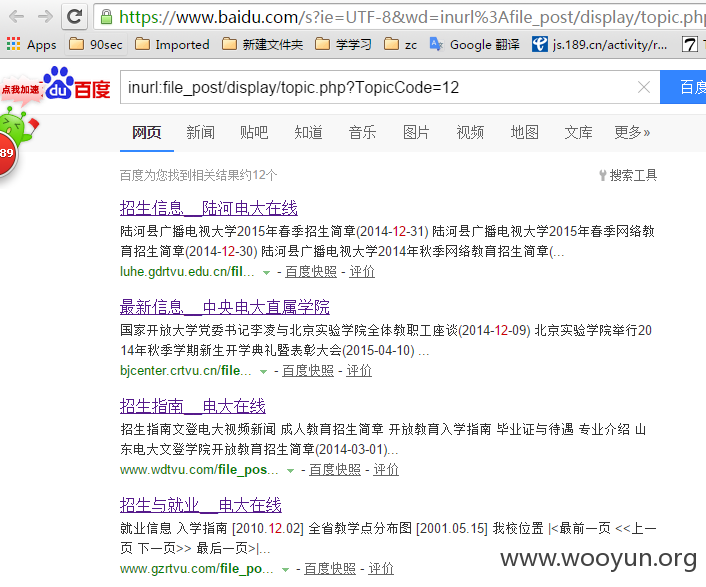Viewport: 706px width, 587px height.
Task: Click the blue 百度一下 search button
Action: coord(683,87)
